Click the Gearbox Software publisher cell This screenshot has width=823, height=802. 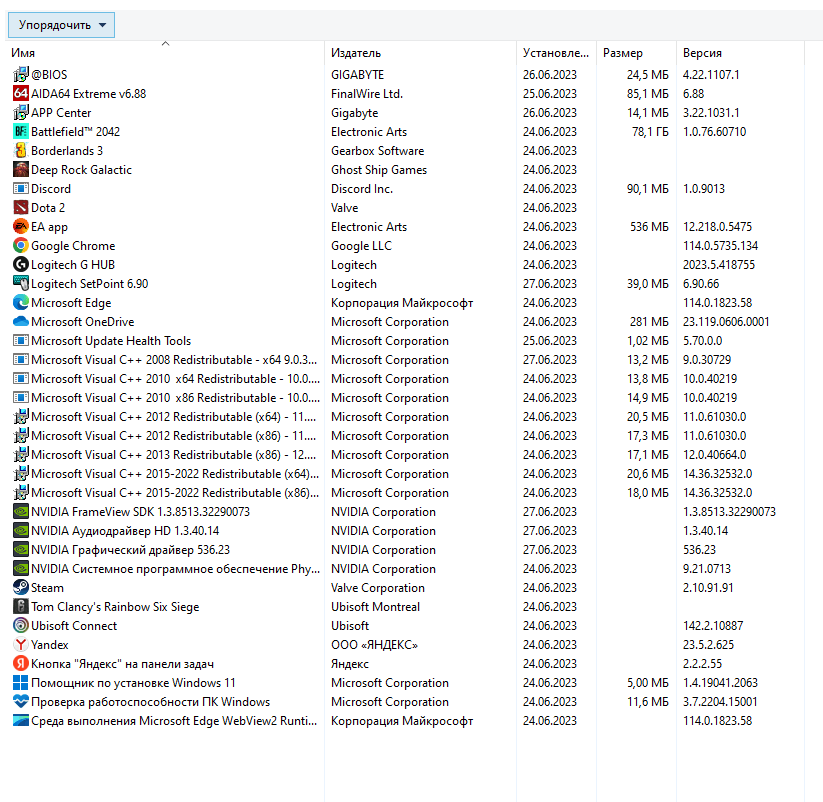click(x=377, y=151)
